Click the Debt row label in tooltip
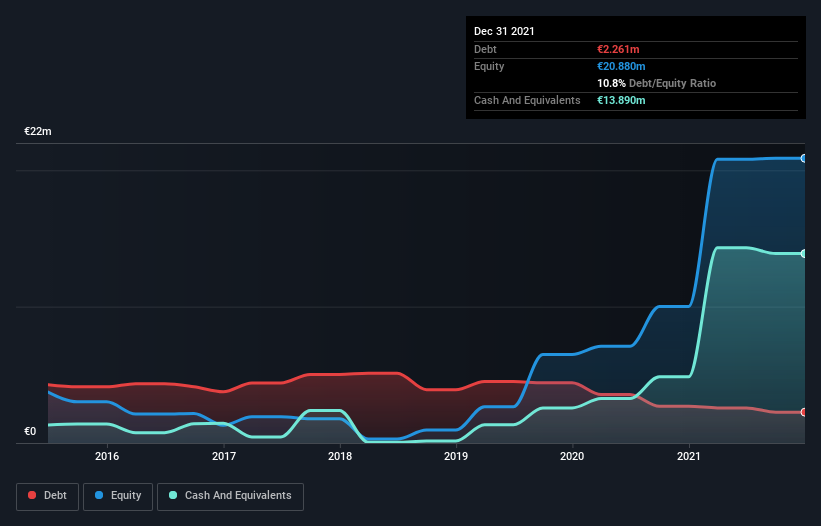Screen dimensions: 821x526 coord(485,49)
